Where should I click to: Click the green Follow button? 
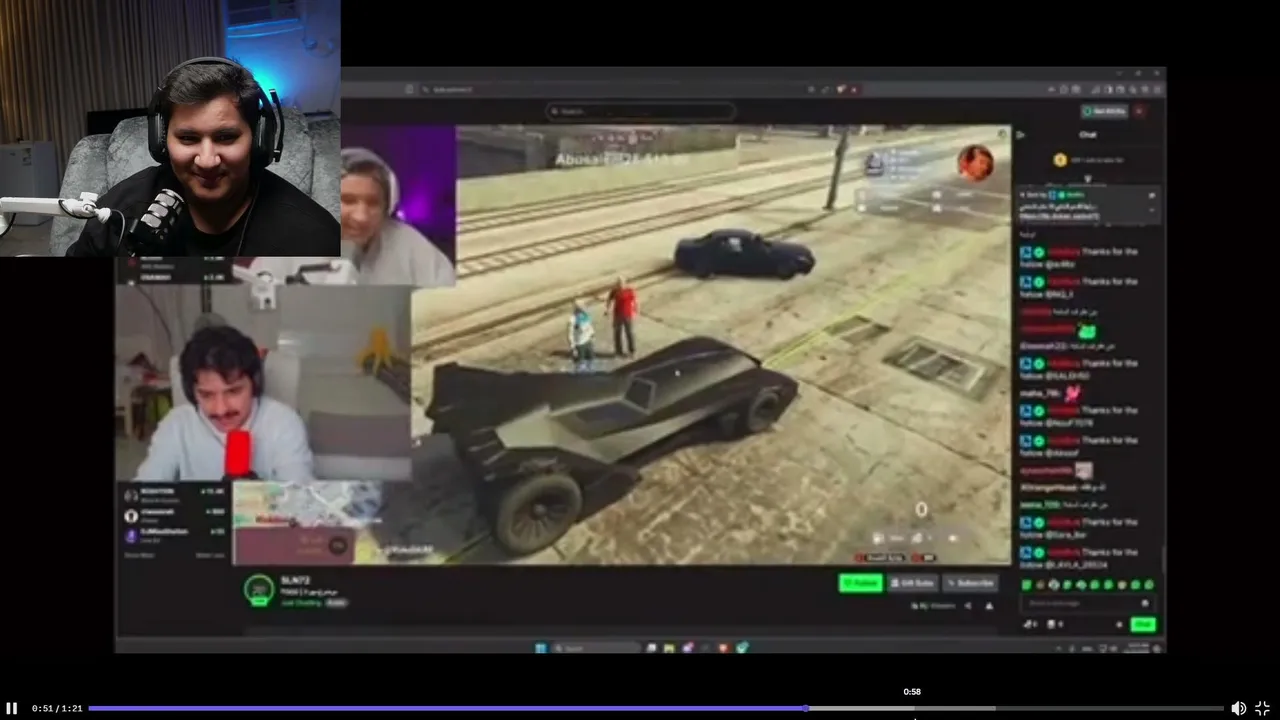pos(860,583)
